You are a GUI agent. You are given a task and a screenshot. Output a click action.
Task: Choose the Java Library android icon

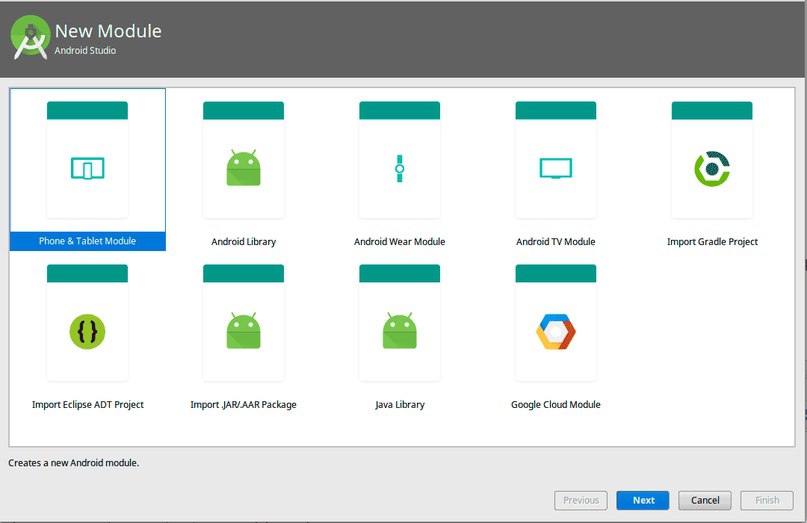pos(399,330)
